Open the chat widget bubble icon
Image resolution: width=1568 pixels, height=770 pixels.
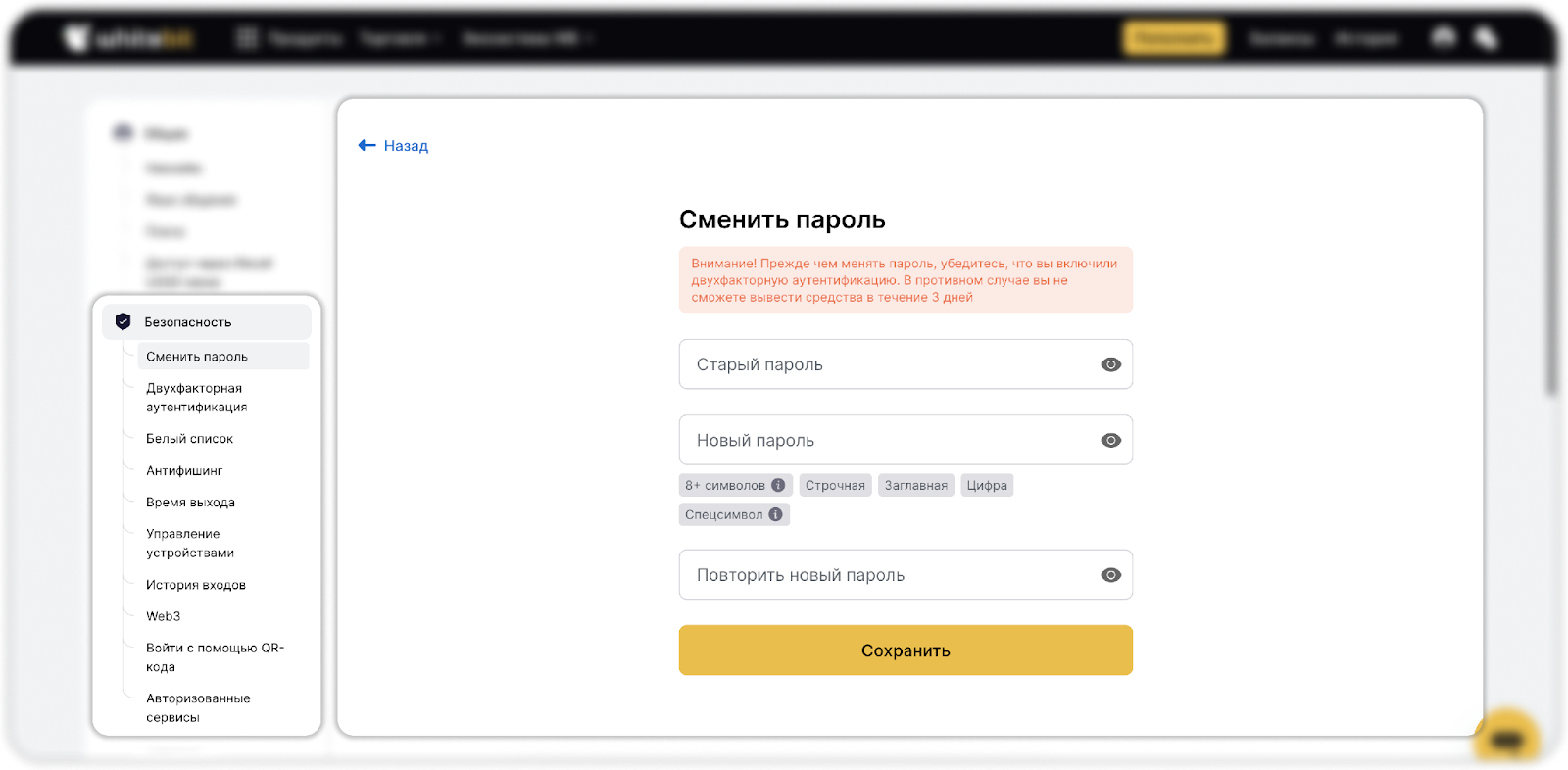click(x=1506, y=740)
